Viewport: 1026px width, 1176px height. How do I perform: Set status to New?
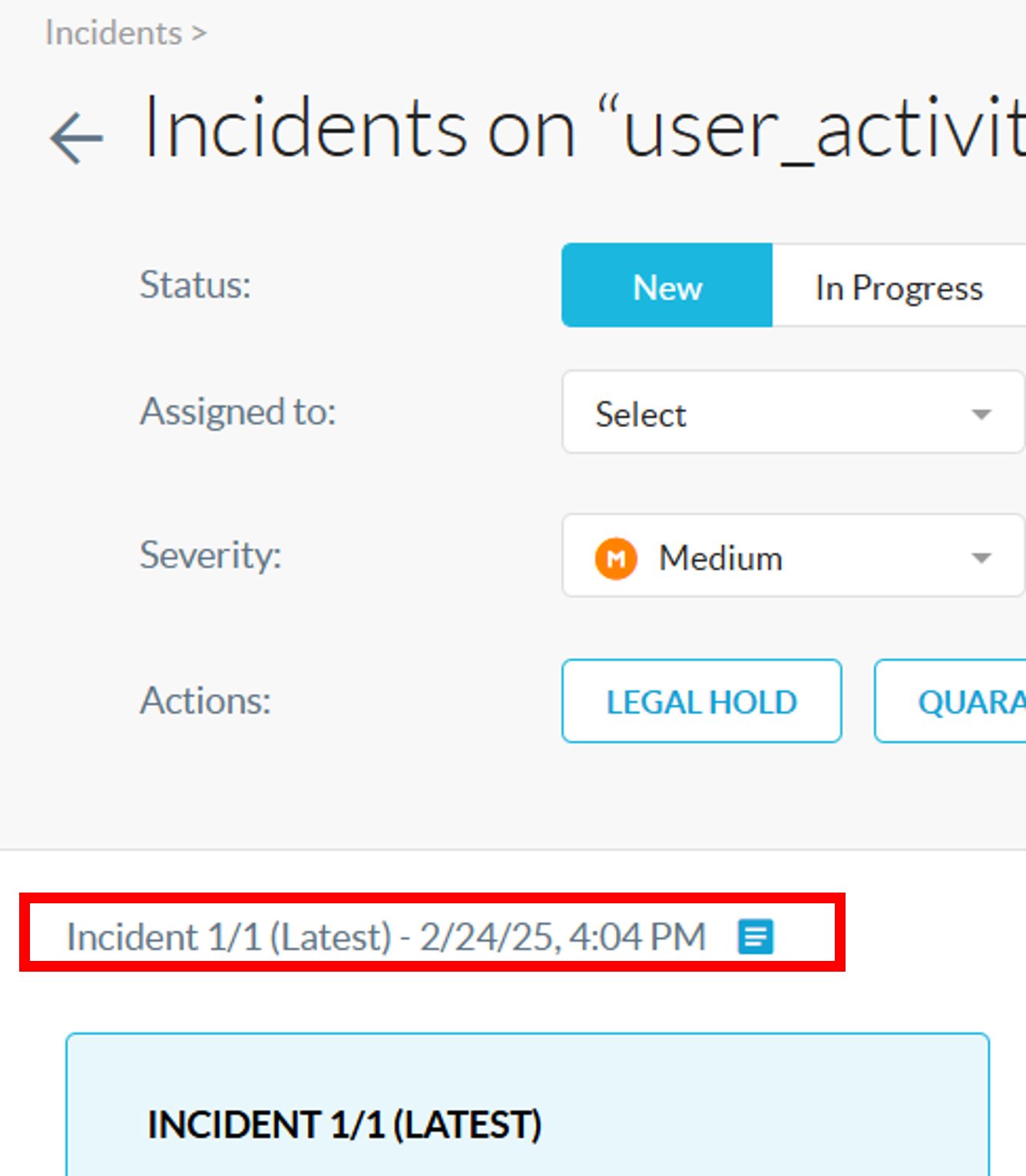click(x=667, y=287)
